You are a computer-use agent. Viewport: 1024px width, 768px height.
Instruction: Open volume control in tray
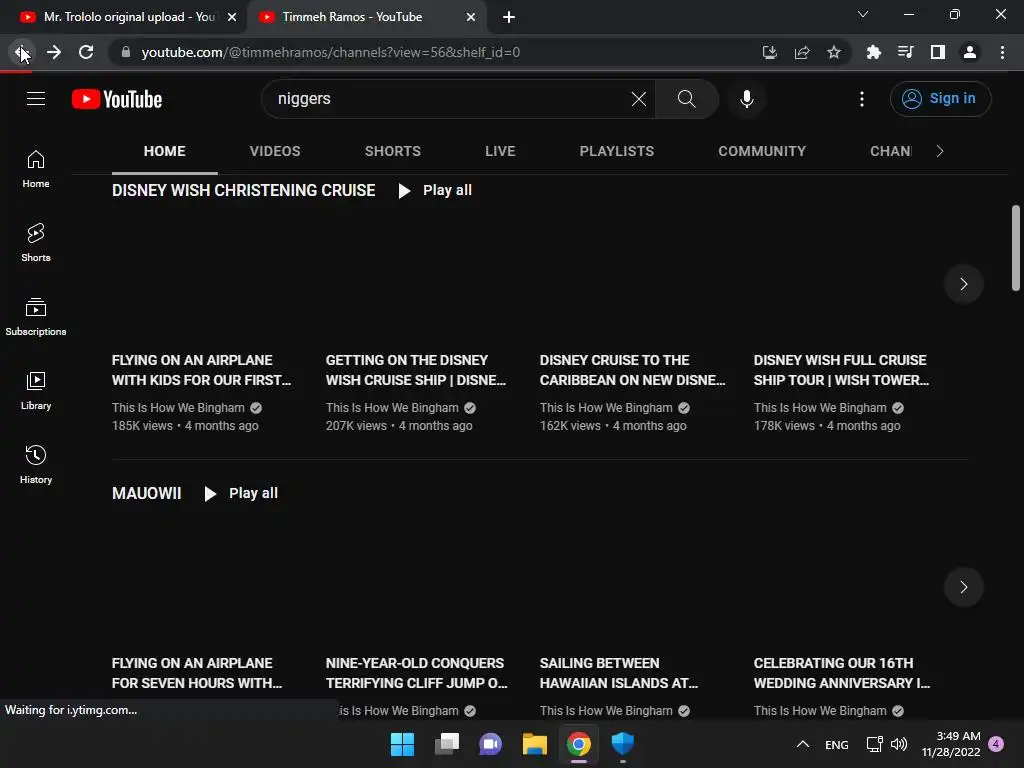click(x=899, y=744)
